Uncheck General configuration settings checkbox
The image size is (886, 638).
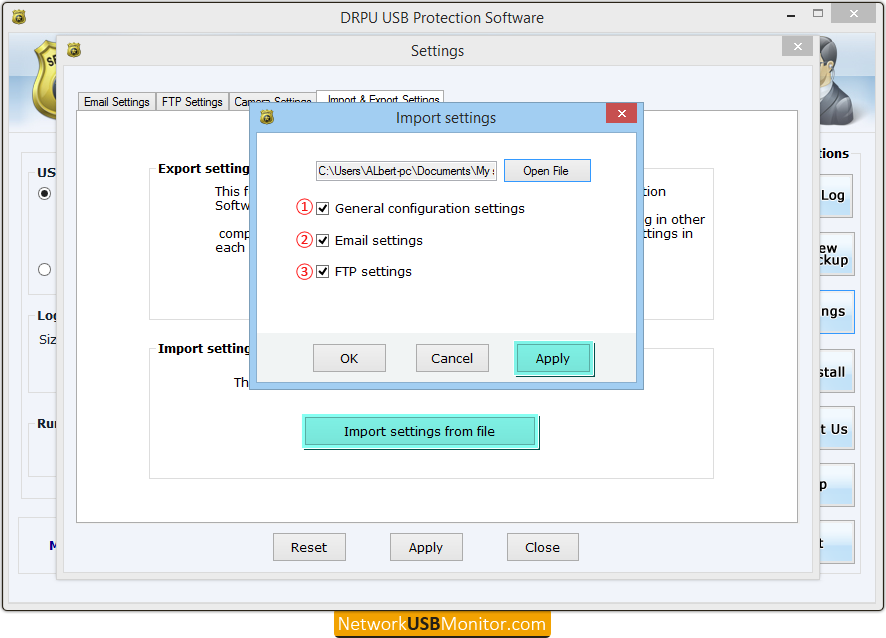(323, 209)
